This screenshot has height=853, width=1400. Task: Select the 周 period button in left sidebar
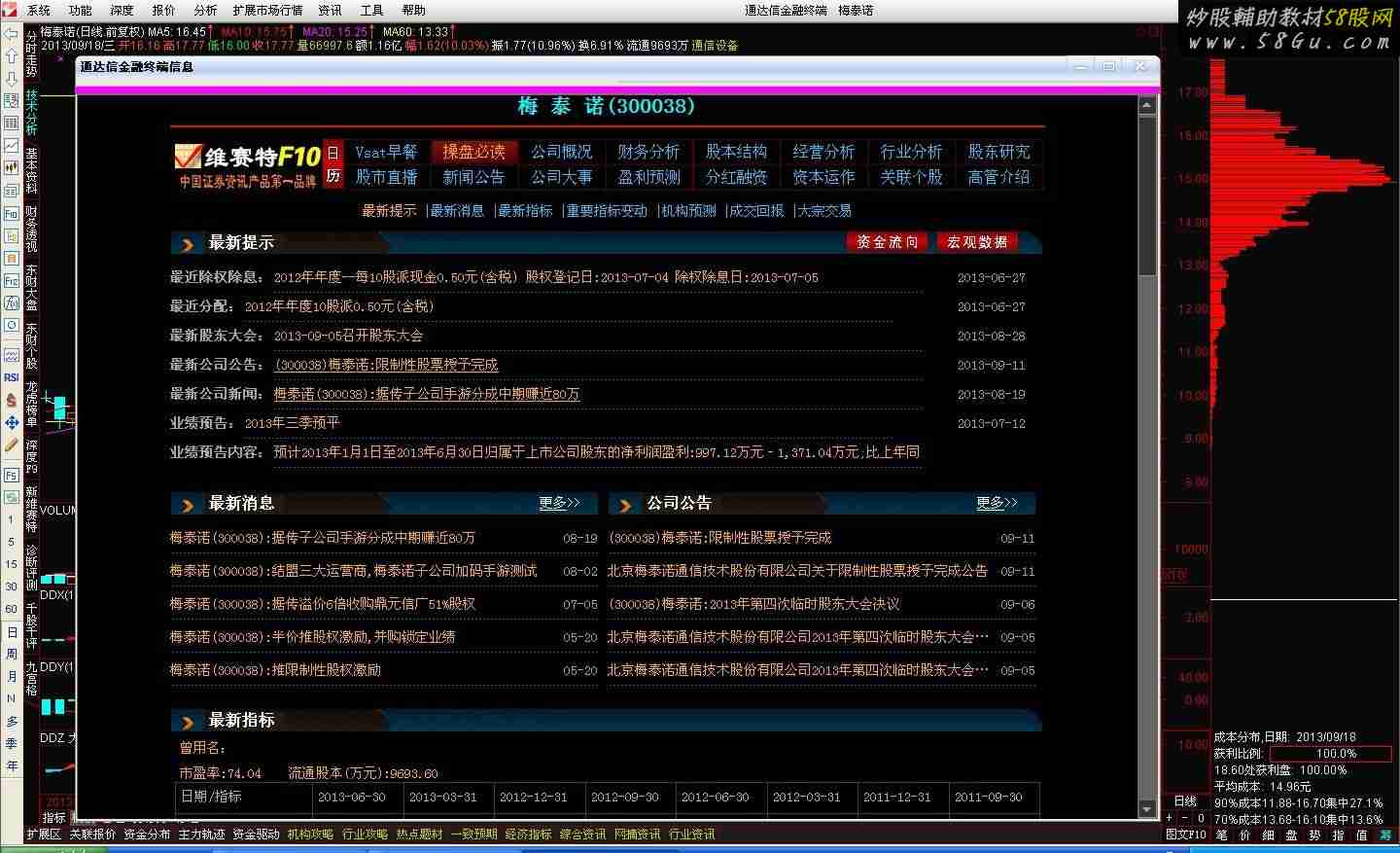coord(12,655)
